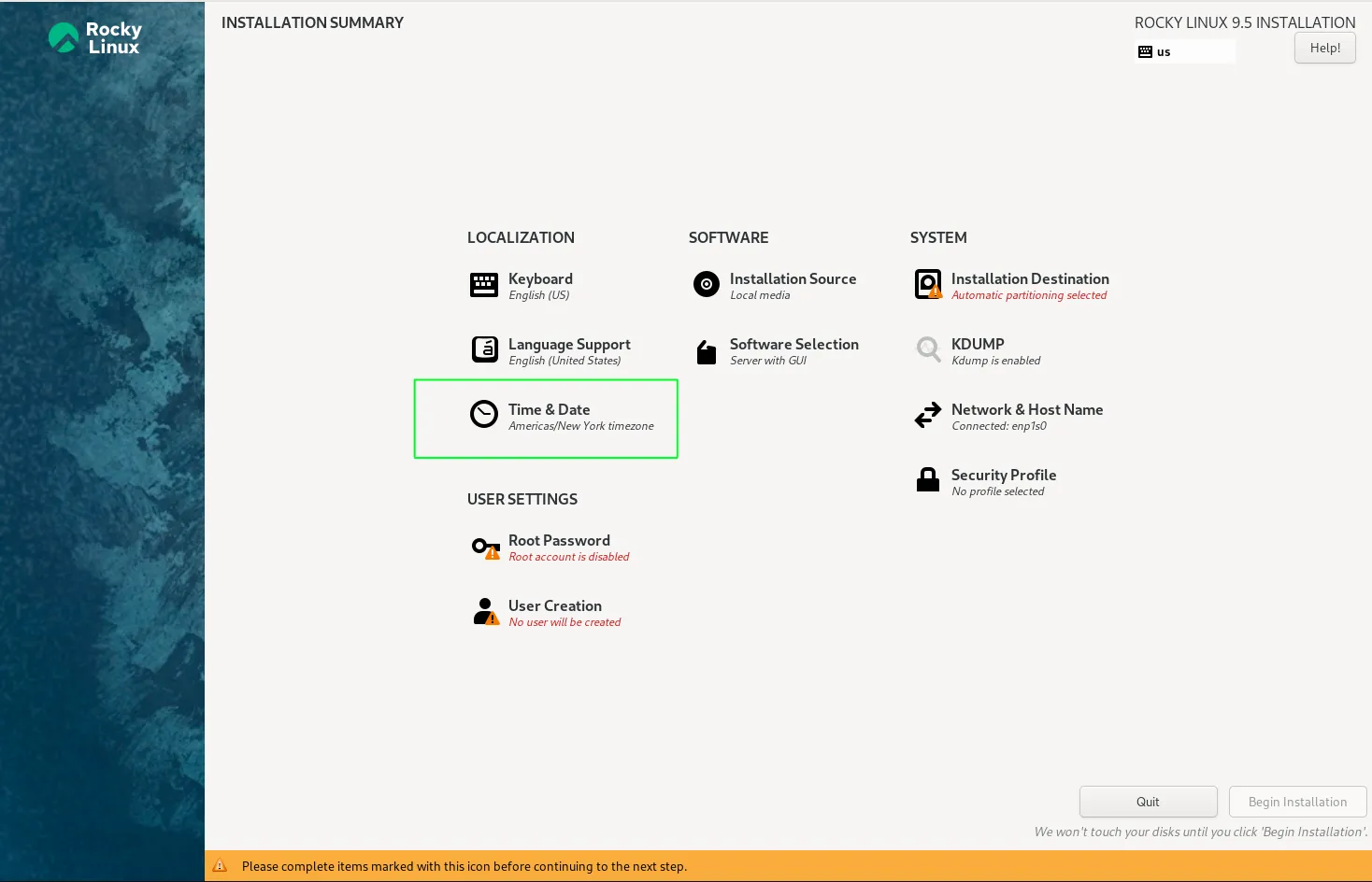
Task: Click the Network & Host Name arrows icon
Action: tap(928, 415)
